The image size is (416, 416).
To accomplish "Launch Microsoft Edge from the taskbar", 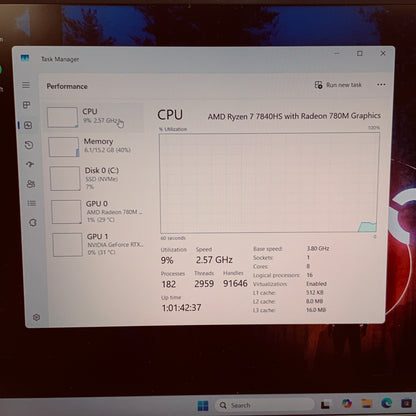I will click(x=387, y=403).
